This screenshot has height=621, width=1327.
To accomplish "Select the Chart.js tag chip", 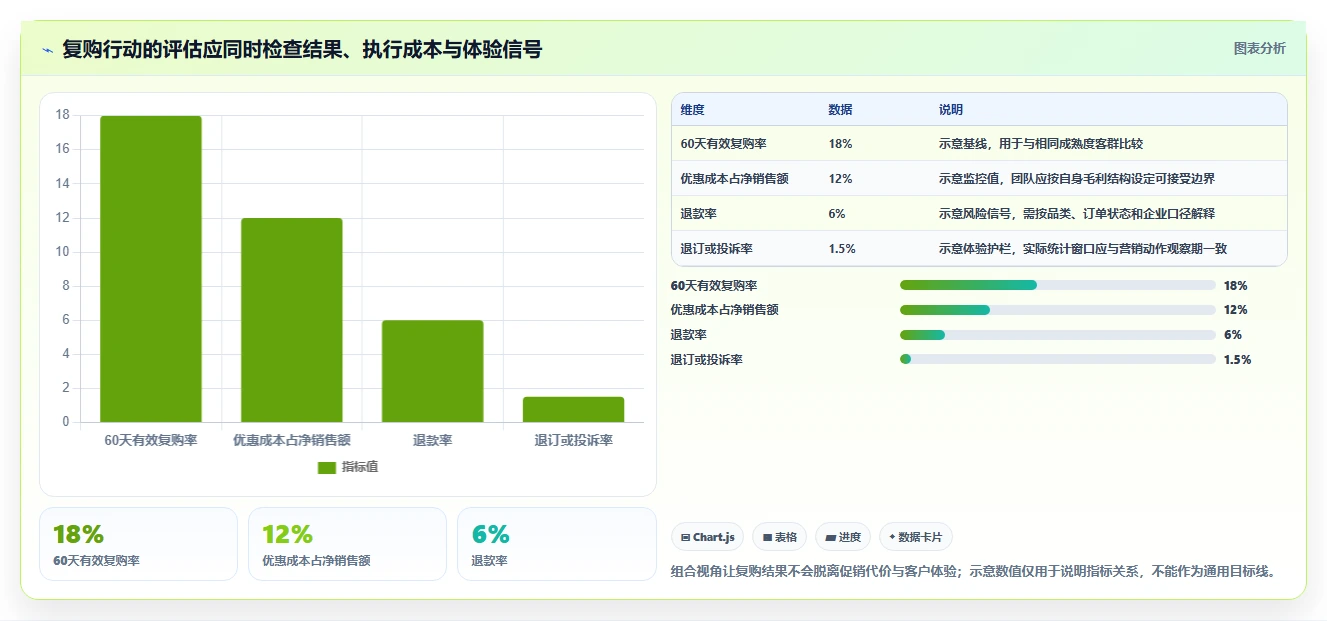I will [x=707, y=537].
